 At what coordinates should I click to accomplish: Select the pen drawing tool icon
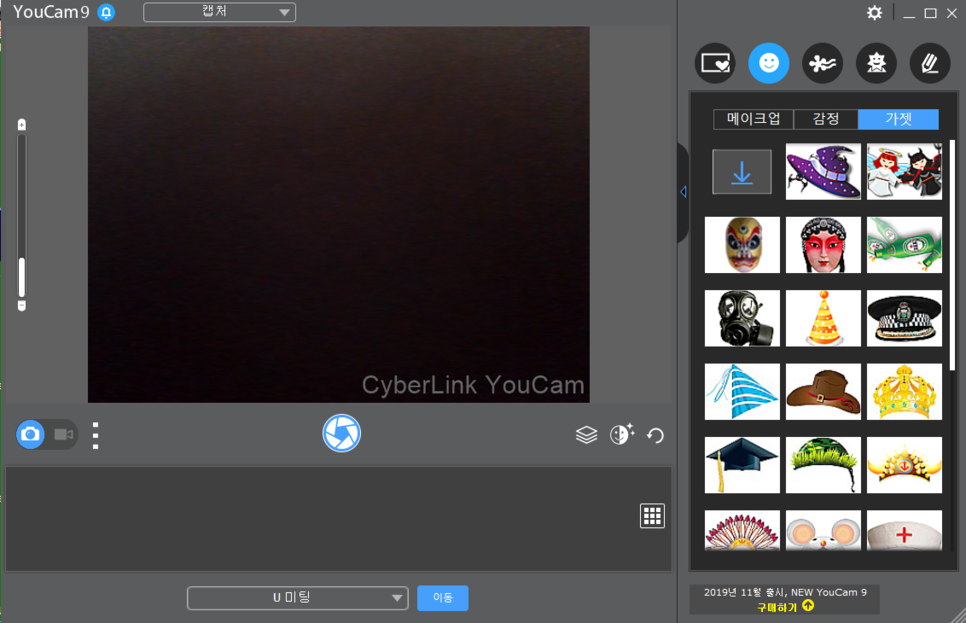pos(930,63)
